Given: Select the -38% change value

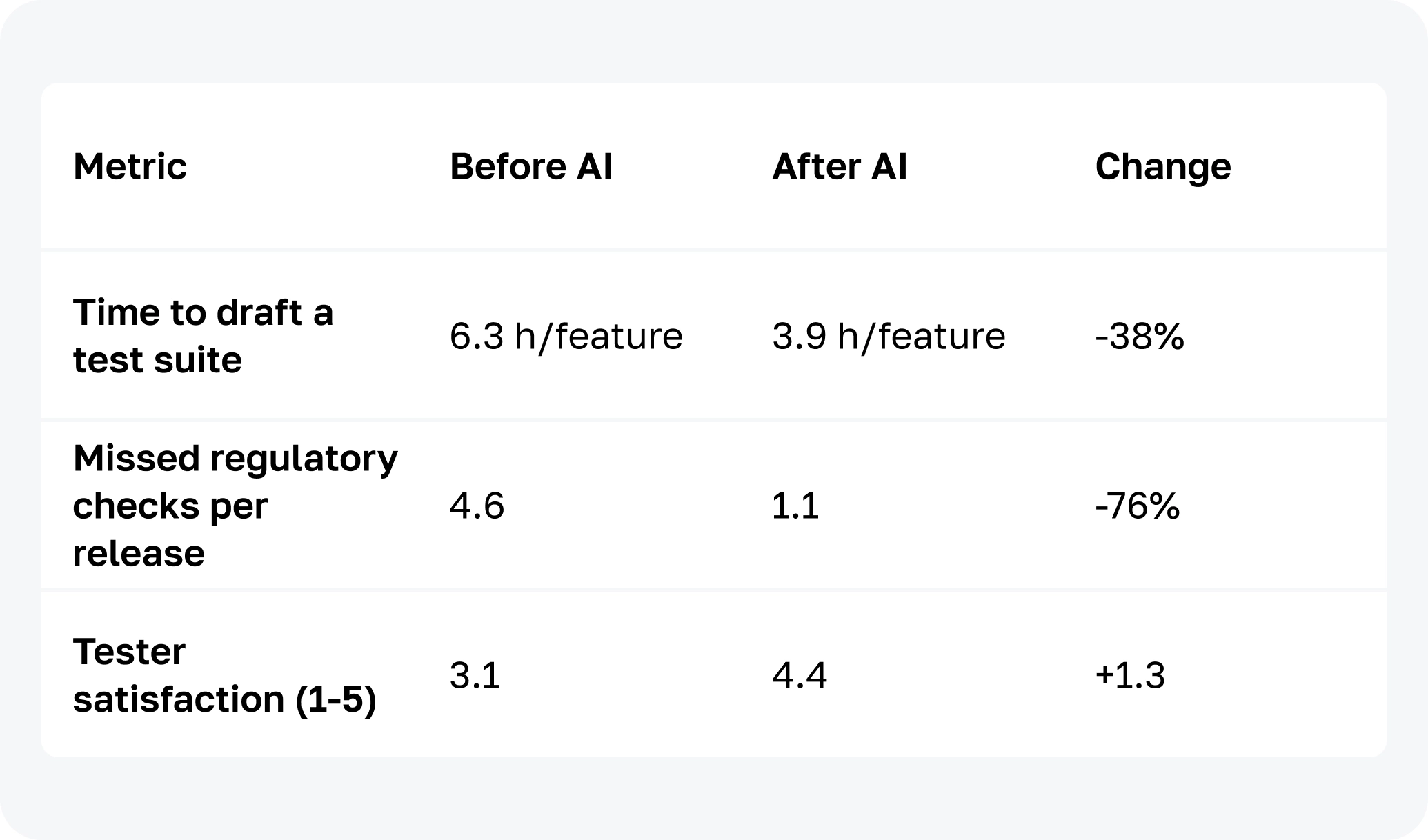Looking at the screenshot, I should 1139,337.
